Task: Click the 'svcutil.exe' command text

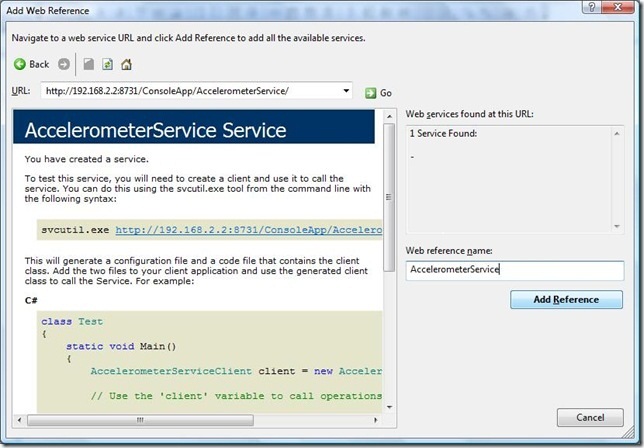Action: (x=75, y=230)
